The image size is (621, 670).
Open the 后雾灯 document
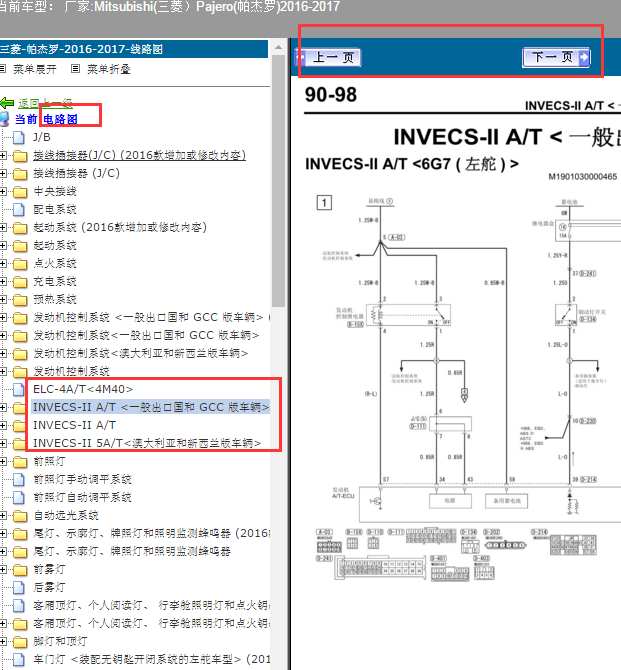point(49,588)
